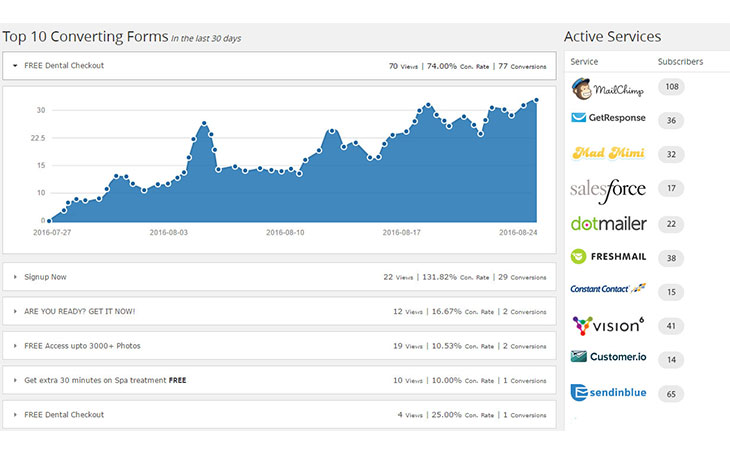The image size is (730, 457).
Task: Click MailChimp subscriber count 108
Action: click(x=671, y=87)
